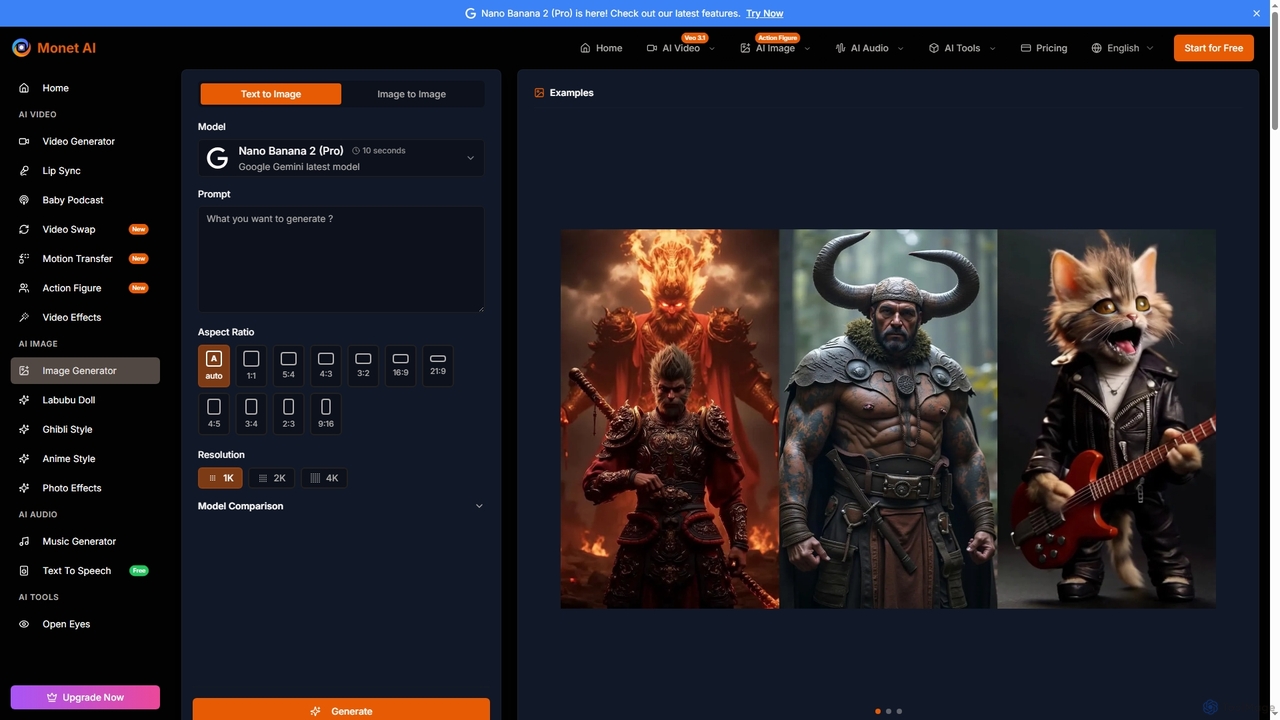The height and width of the screenshot is (720, 1280).
Task: Click the Try Now banner link
Action: click(x=765, y=13)
